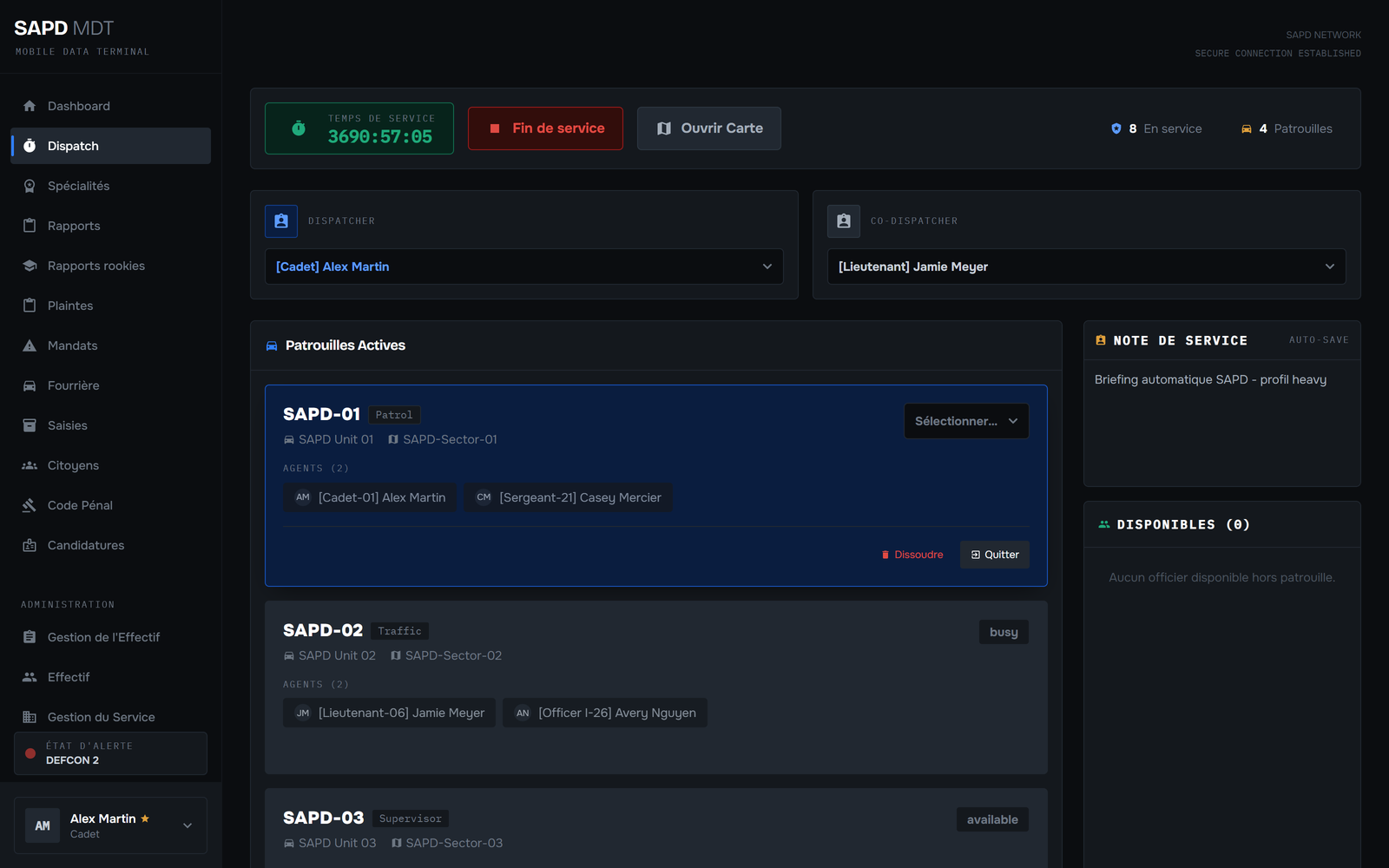Navigate to Citoyens page
Viewport: 1389px width, 868px height.
click(110, 465)
